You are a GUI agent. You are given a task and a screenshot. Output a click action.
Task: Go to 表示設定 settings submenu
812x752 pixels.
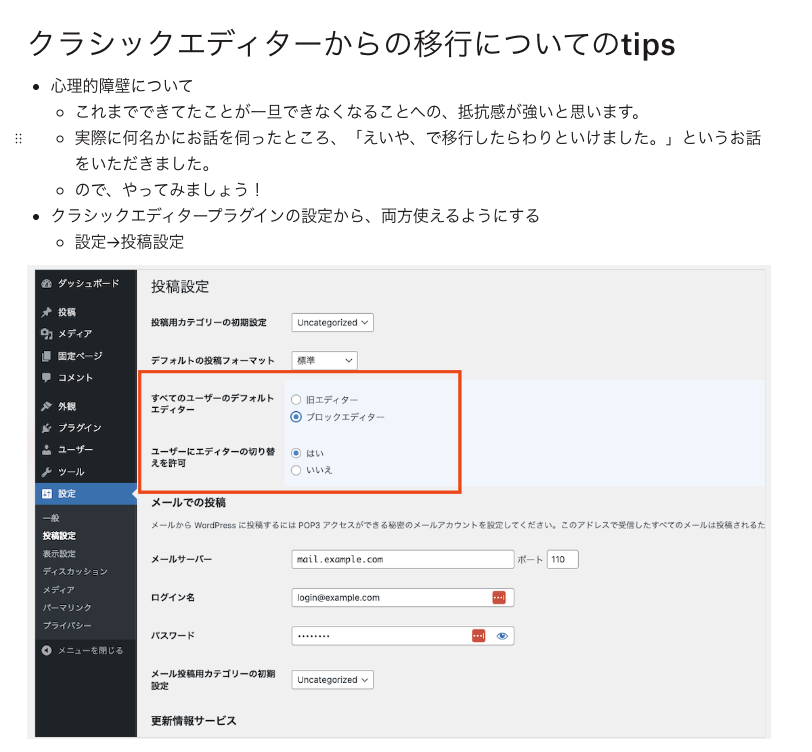point(59,554)
